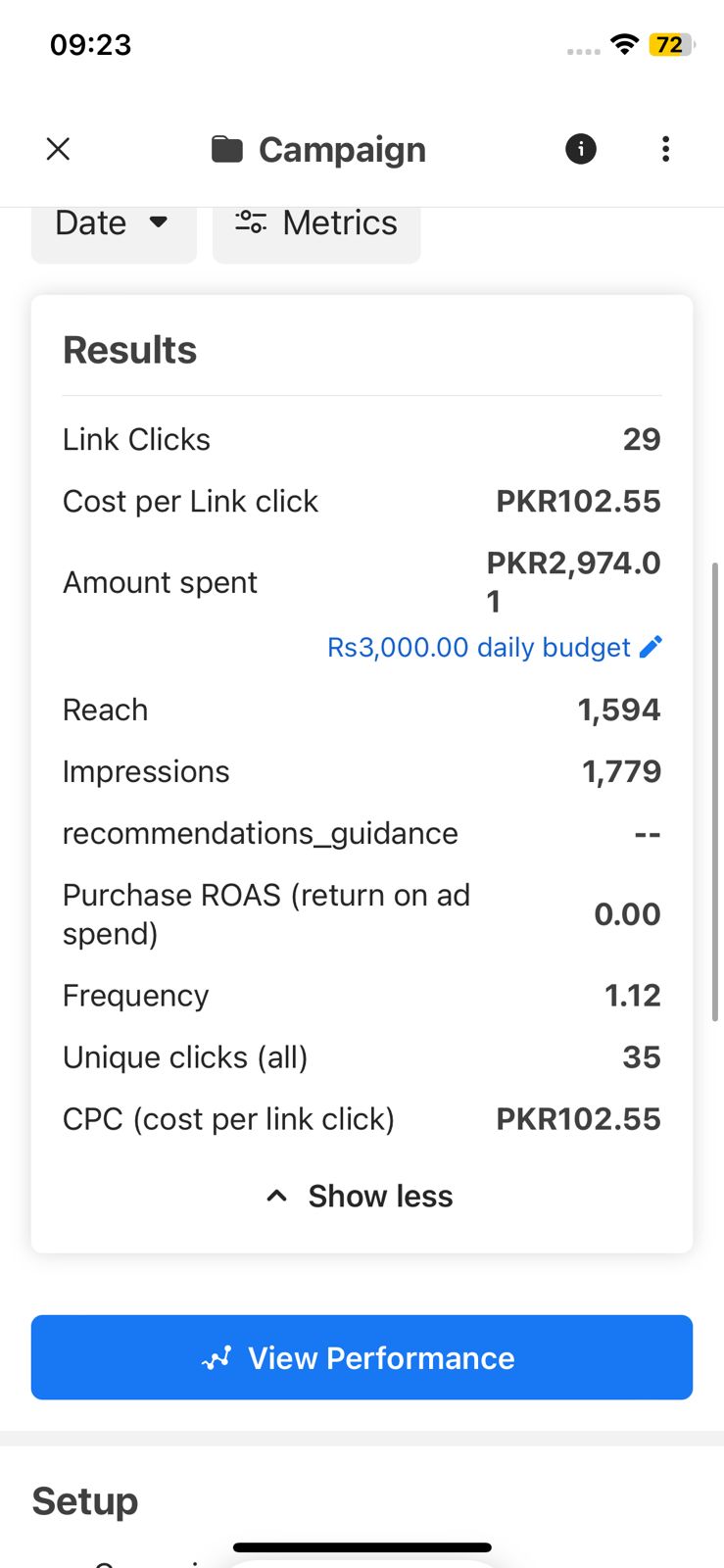Open the campaign info icon
Screen dimensions: 724x1568
[581, 149]
